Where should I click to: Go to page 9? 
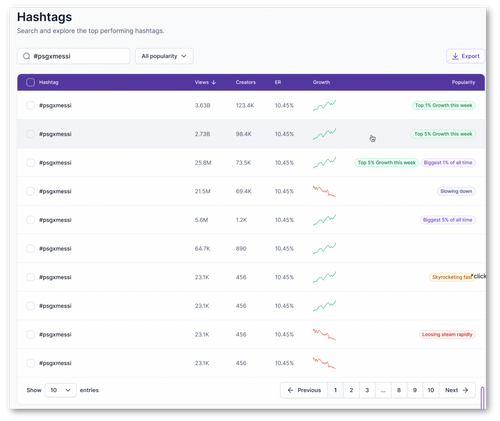click(x=415, y=390)
